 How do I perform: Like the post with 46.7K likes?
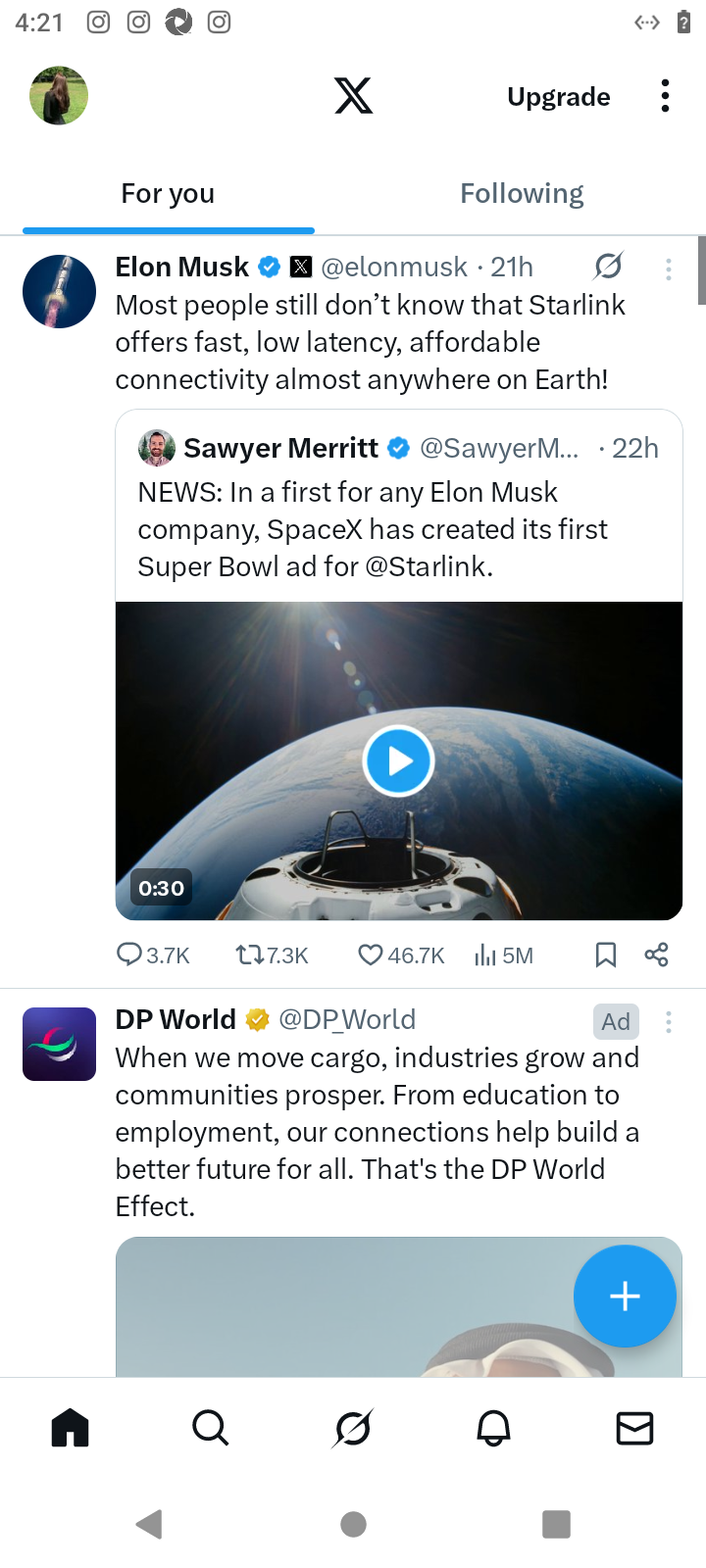pos(370,955)
